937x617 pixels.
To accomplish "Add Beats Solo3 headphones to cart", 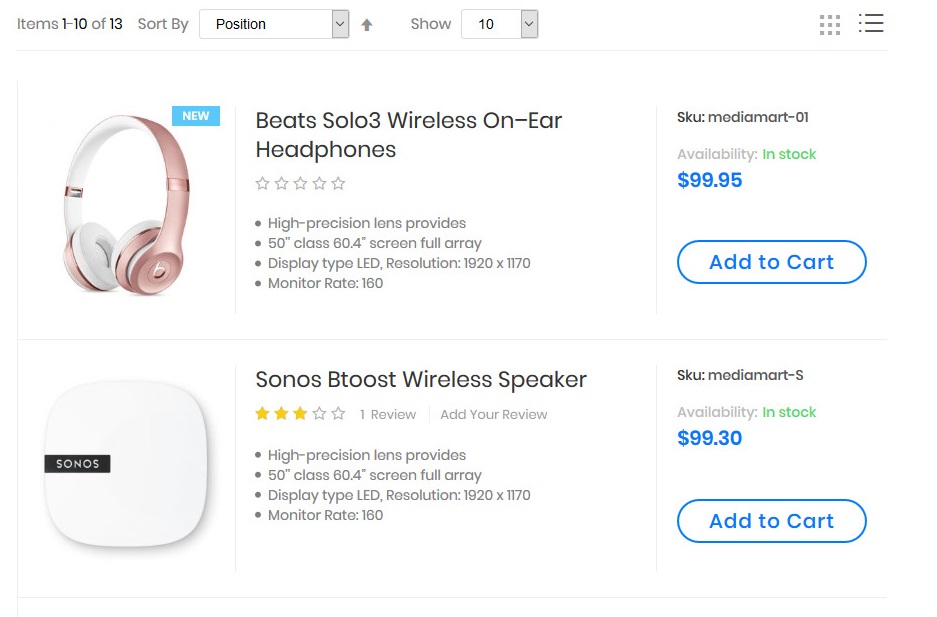I will pos(771,262).
